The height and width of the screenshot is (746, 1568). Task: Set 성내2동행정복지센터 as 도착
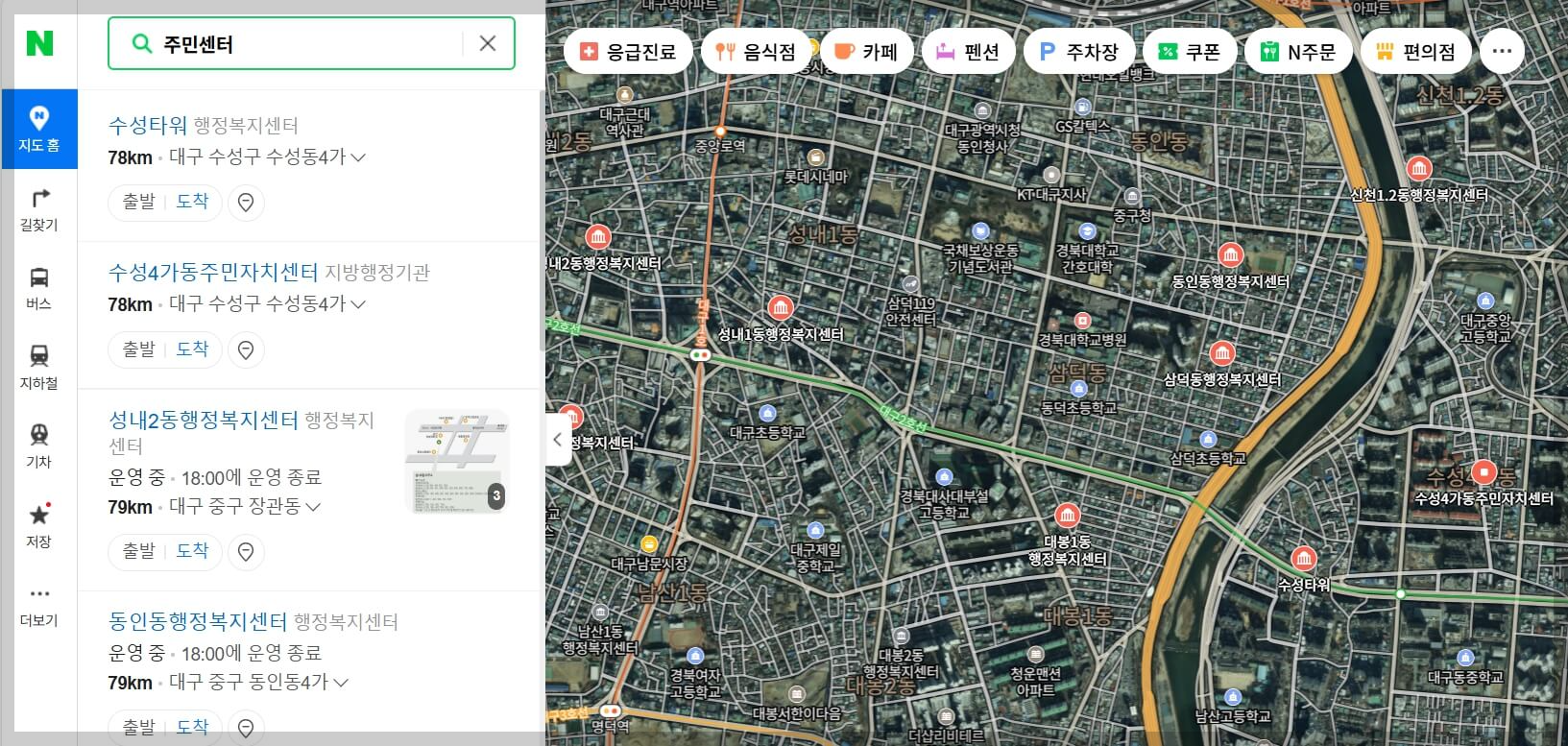(192, 551)
